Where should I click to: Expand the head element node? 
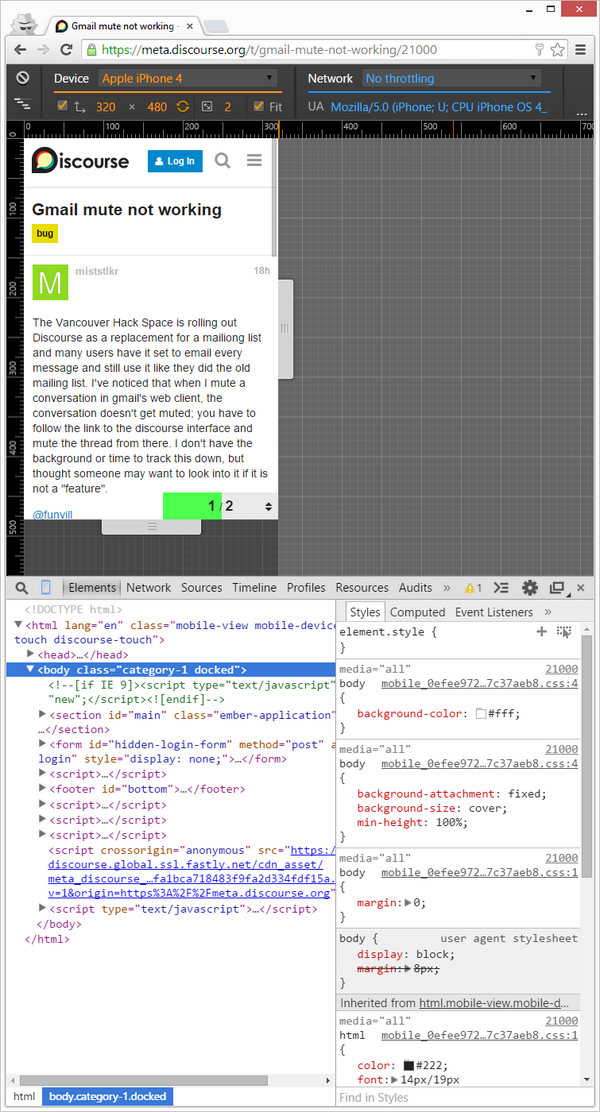click(x=31, y=653)
